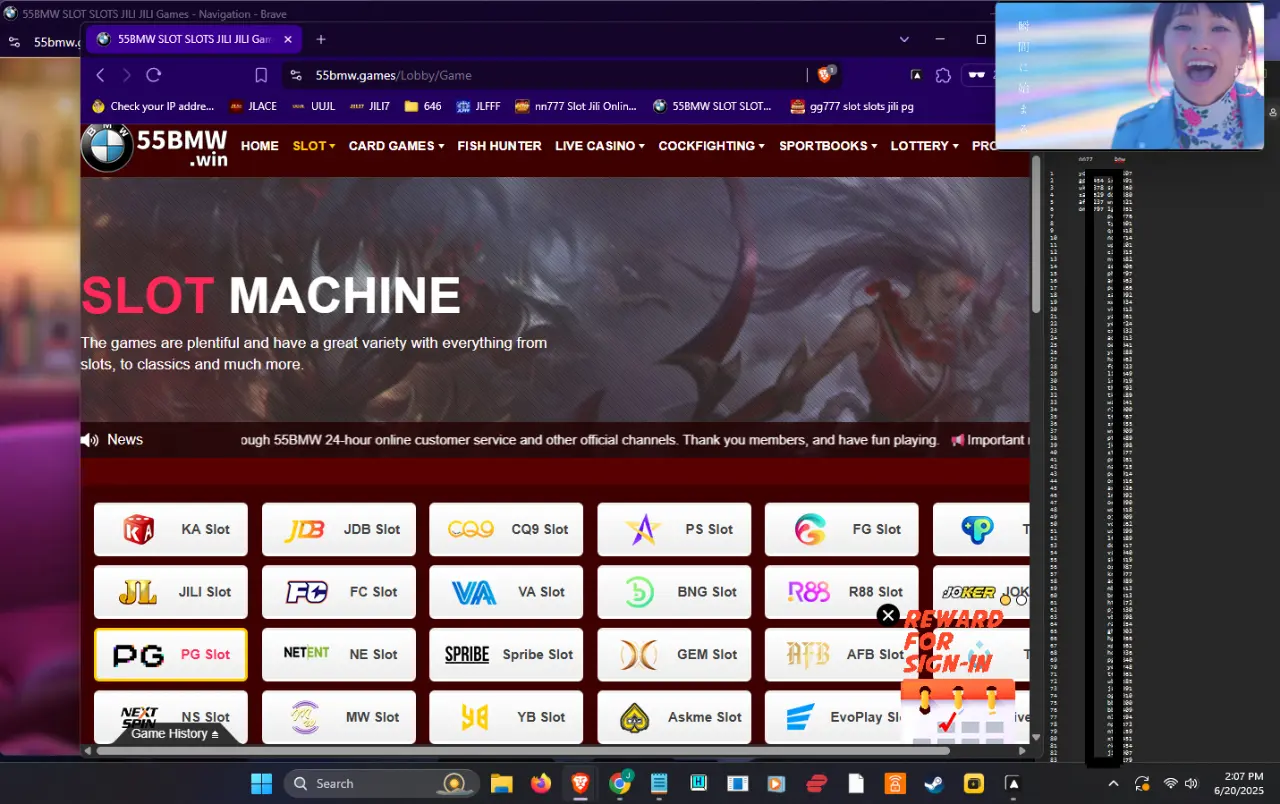Open the JILI7 bookmark
Image resolution: width=1280 pixels, height=804 pixels.
370,106
